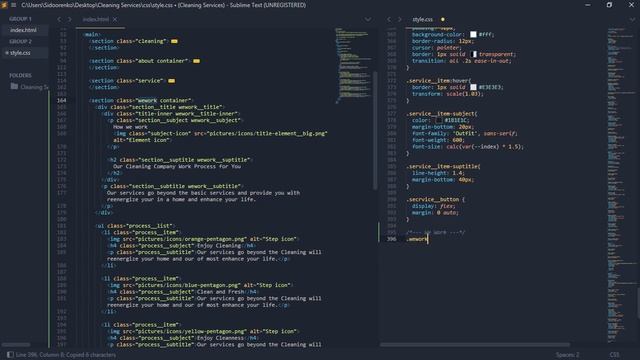Click the .service__item-subject selector
This screenshot has height=360, width=640.
point(442,114)
